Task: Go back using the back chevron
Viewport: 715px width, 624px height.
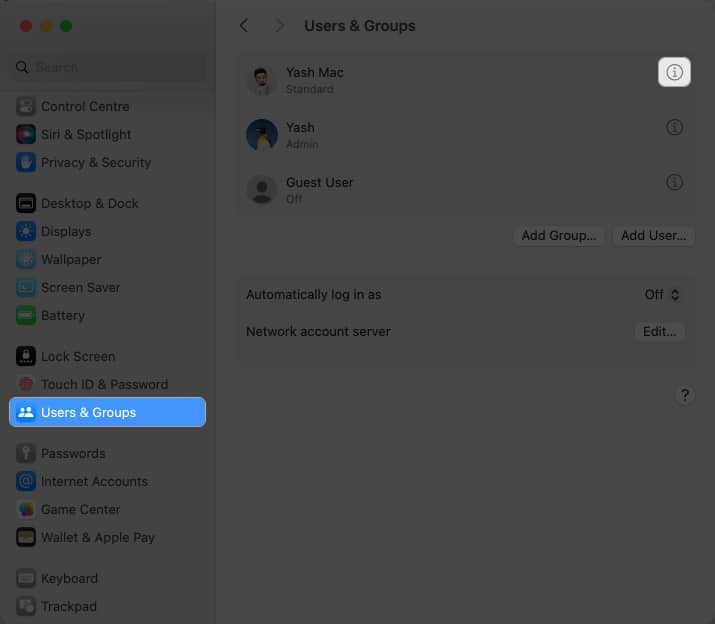Action: click(244, 25)
